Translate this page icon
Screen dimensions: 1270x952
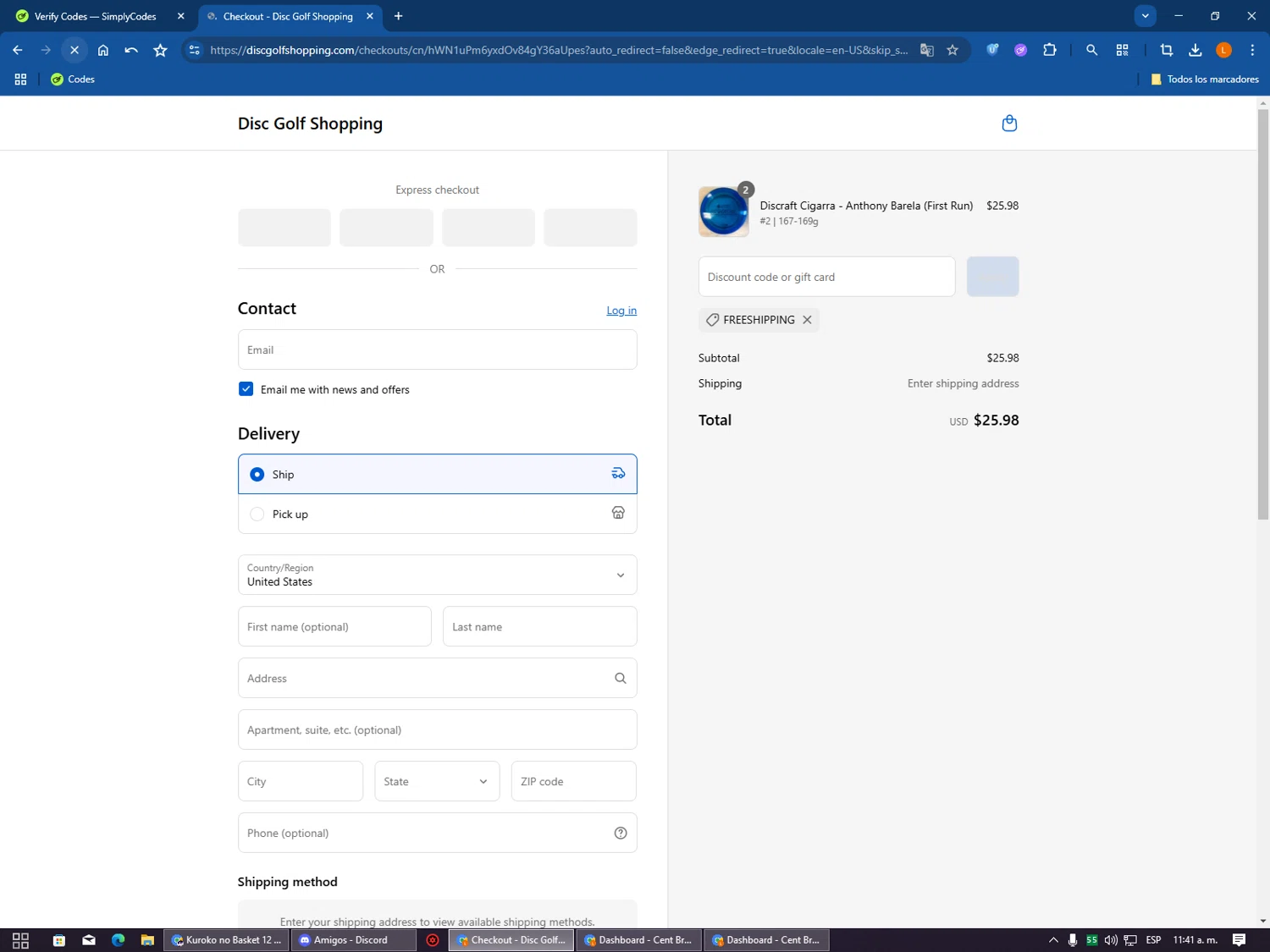927,50
